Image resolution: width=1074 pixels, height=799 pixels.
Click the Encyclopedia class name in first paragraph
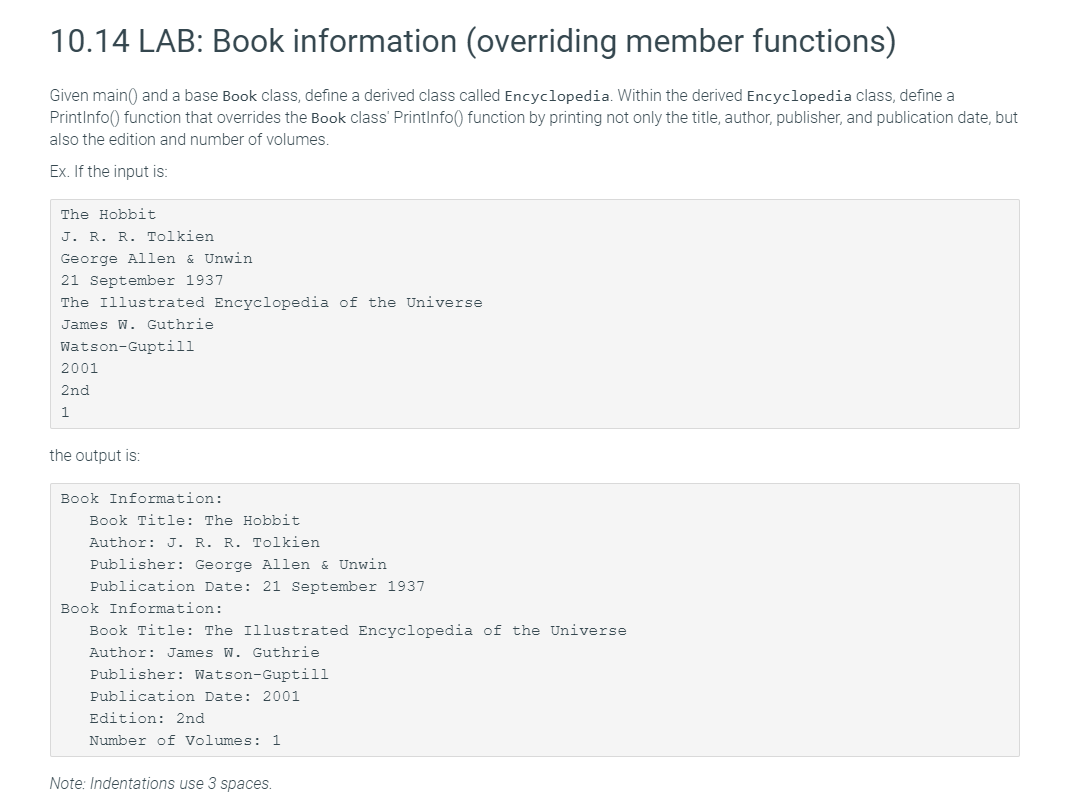[x=558, y=96]
